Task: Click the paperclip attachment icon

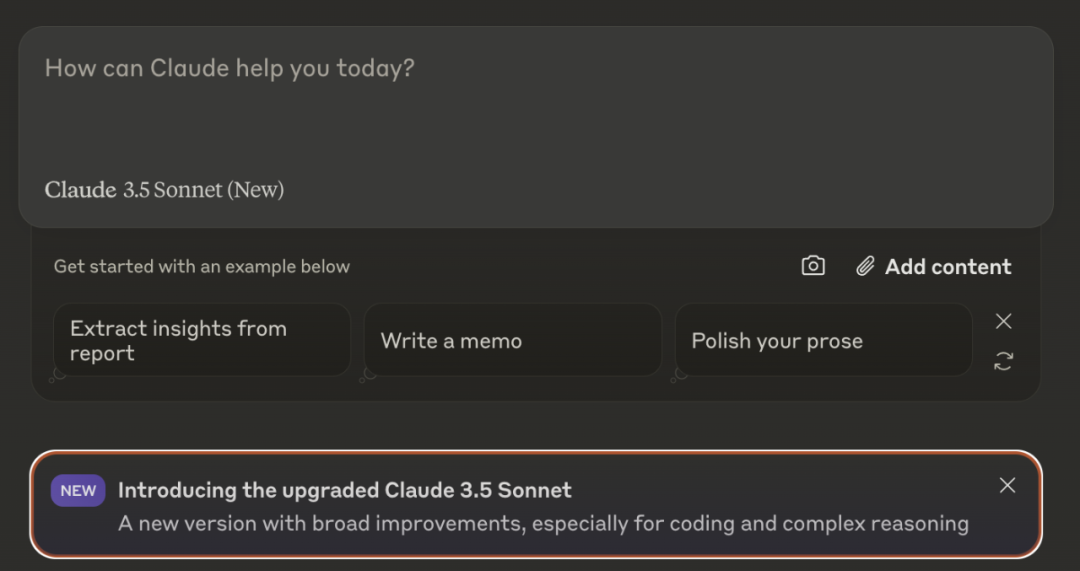Action: pyautogui.click(x=865, y=266)
